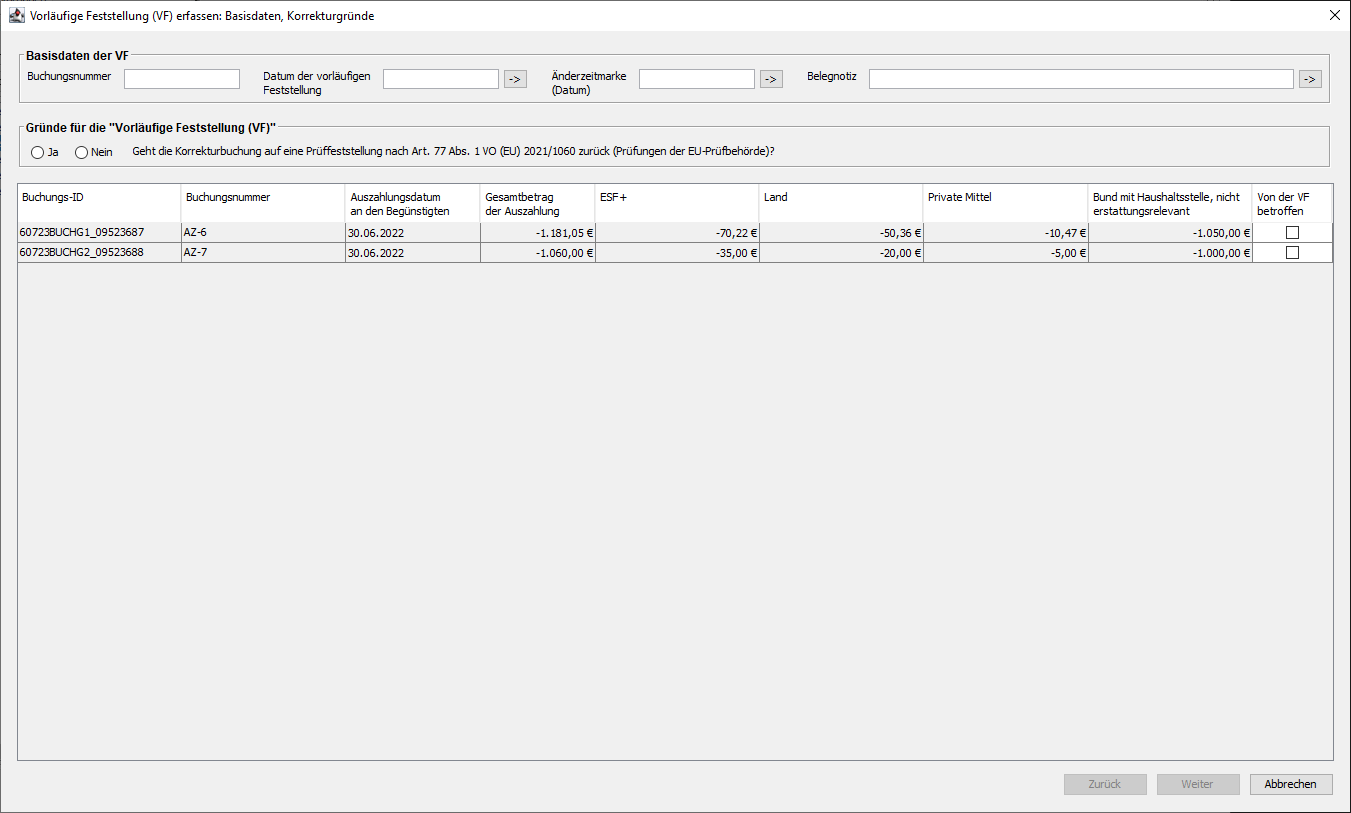Click the -35,00 € ESF+ cell
The width and height of the screenshot is (1351, 813).
677,253
